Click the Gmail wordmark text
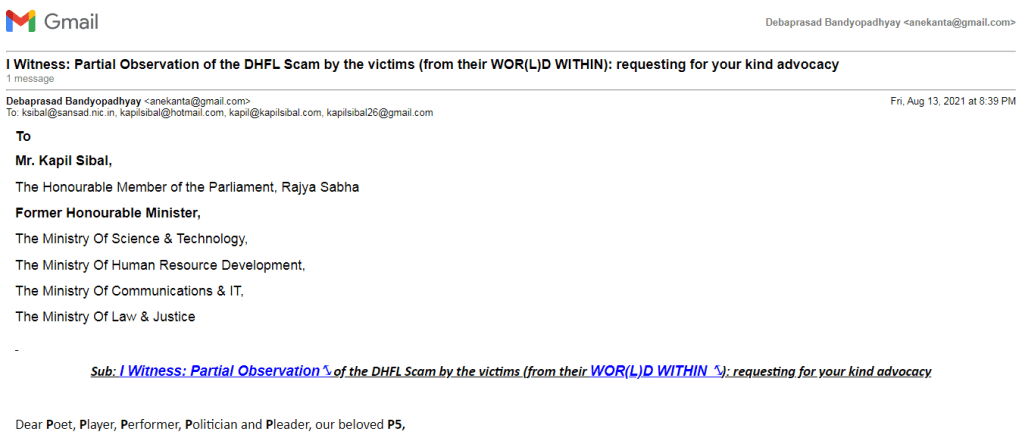The height and width of the screenshot is (441, 1022). pyautogui.click(x=71, y=21)
